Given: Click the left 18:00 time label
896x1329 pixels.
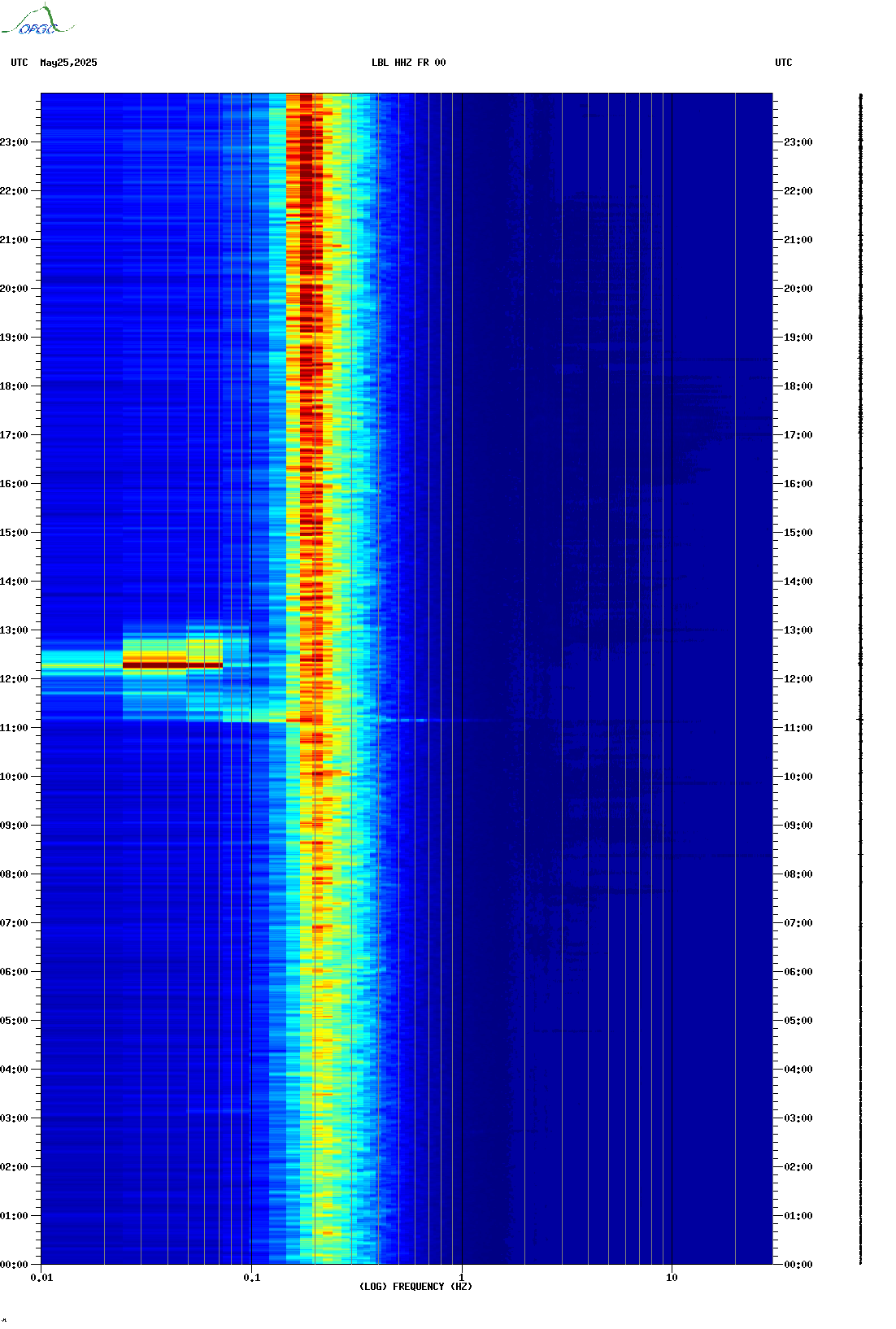Looking at the screenshot, I should [14, 386].
